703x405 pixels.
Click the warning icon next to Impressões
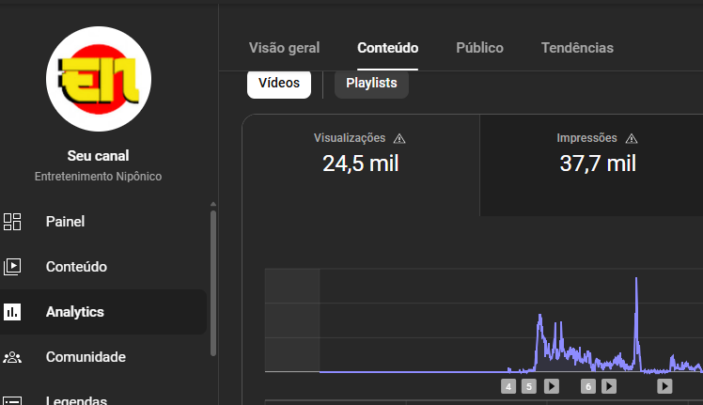[x=631, y=139]
